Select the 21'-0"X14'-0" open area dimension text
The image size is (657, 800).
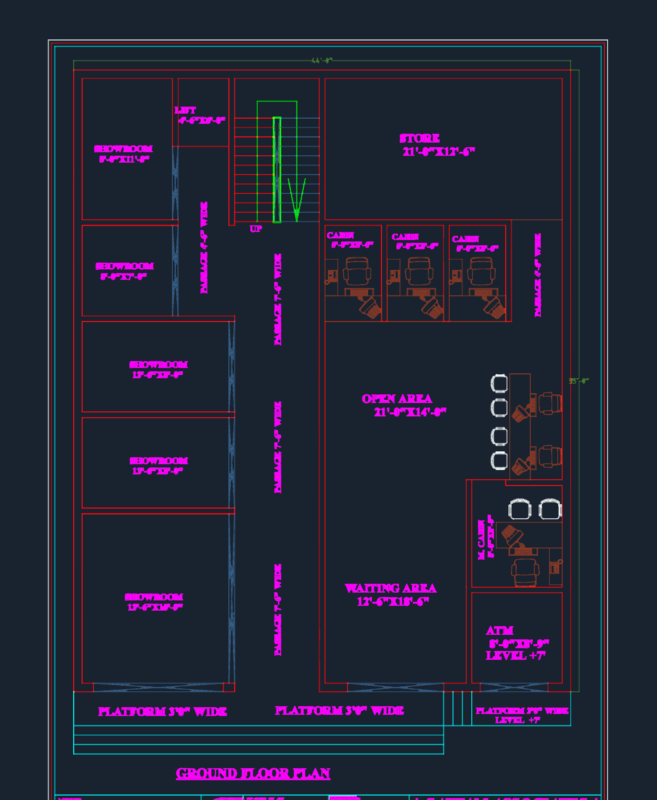click(x=410, y=412)
